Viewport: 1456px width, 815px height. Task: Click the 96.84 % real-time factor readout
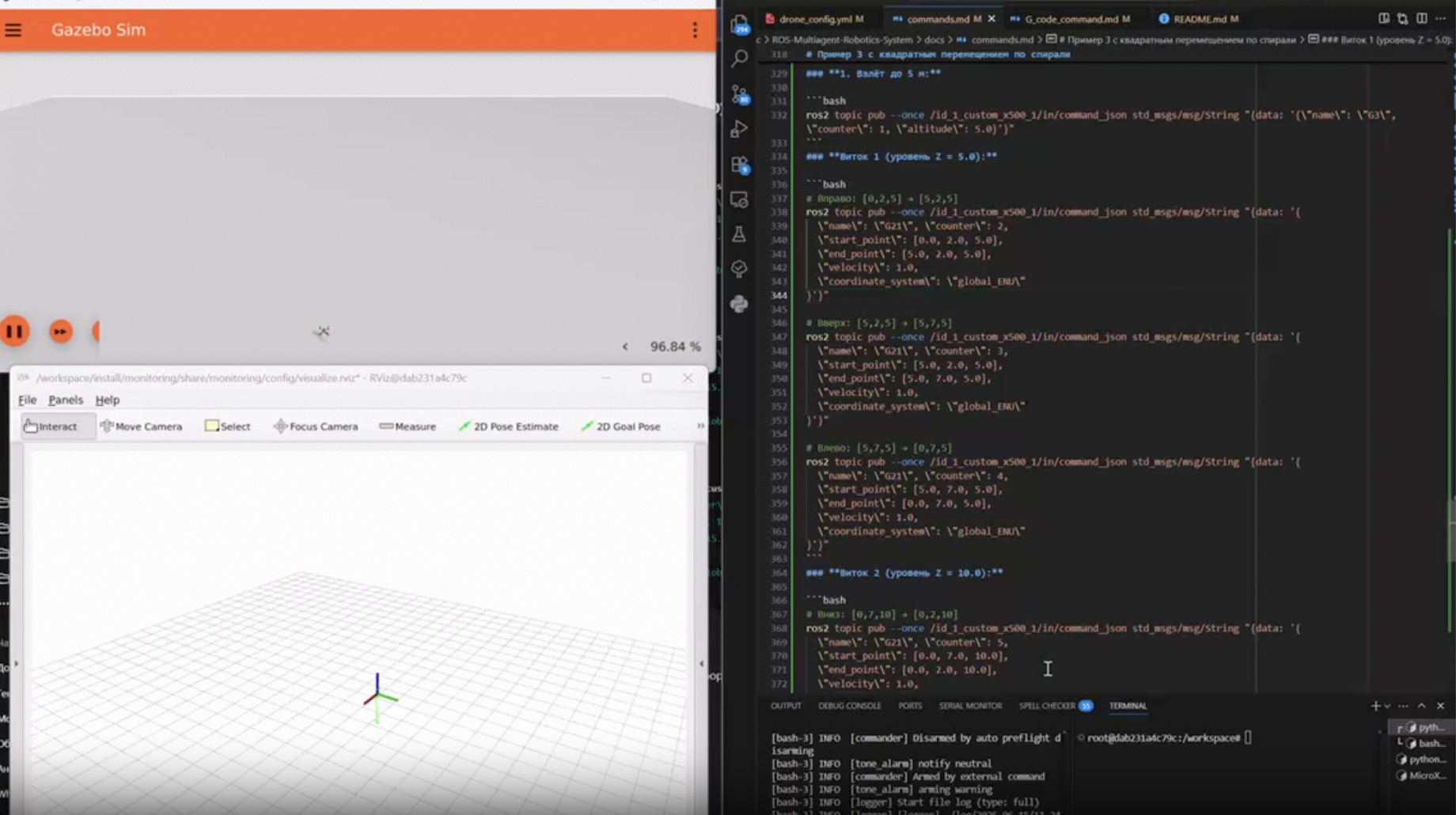point(675,347)
